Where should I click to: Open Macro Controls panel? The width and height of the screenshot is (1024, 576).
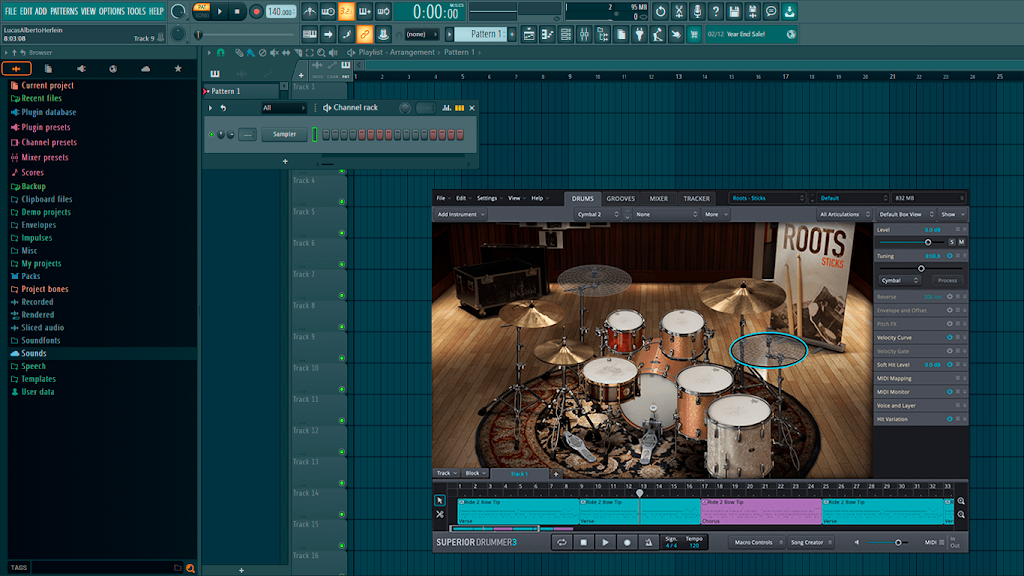click(756, 542)
